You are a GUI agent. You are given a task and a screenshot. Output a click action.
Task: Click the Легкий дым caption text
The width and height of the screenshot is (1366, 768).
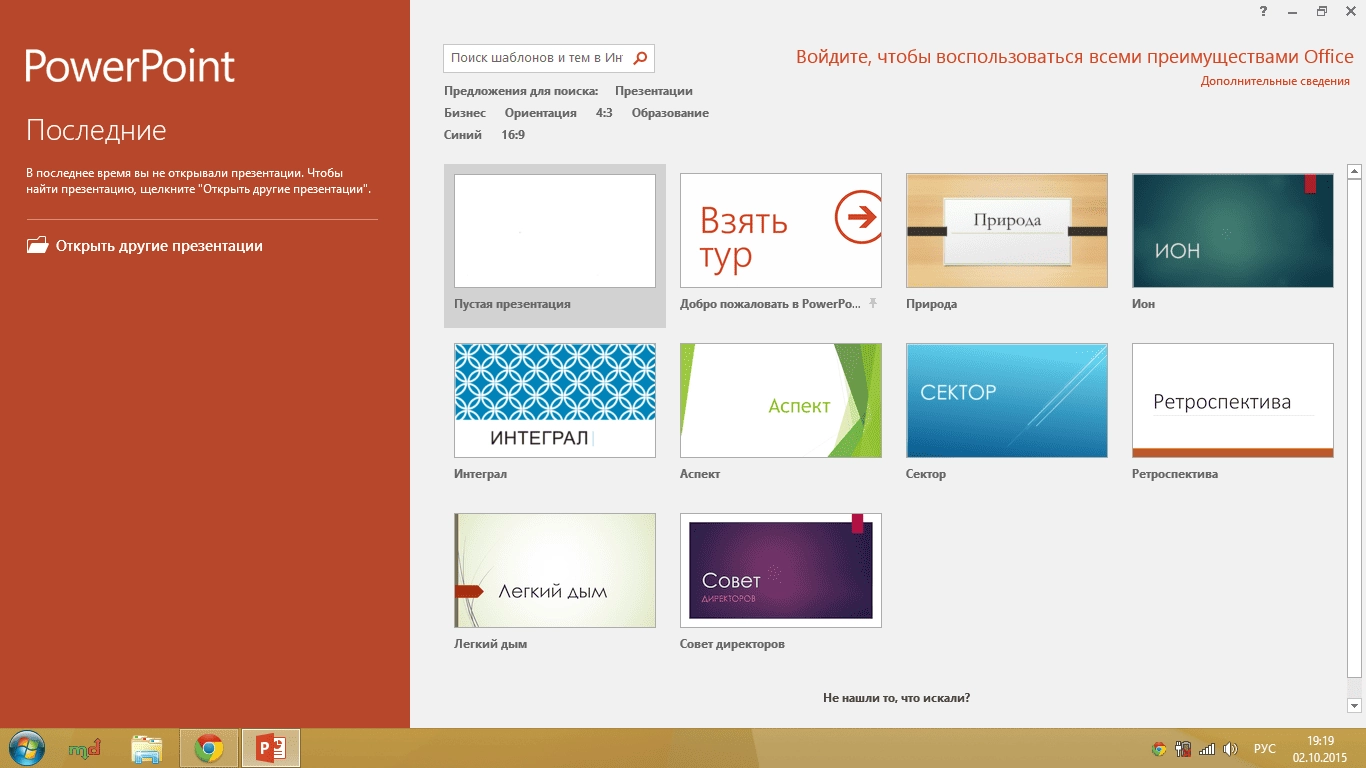pos(490,644)
